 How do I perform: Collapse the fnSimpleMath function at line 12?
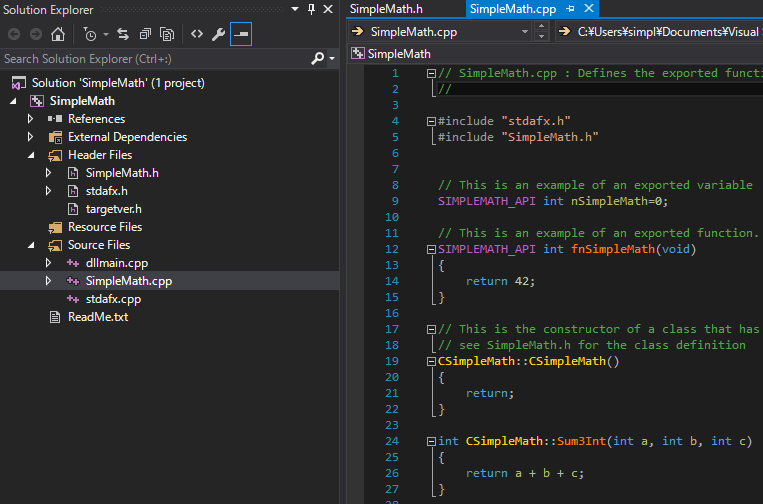coord(431,250)
